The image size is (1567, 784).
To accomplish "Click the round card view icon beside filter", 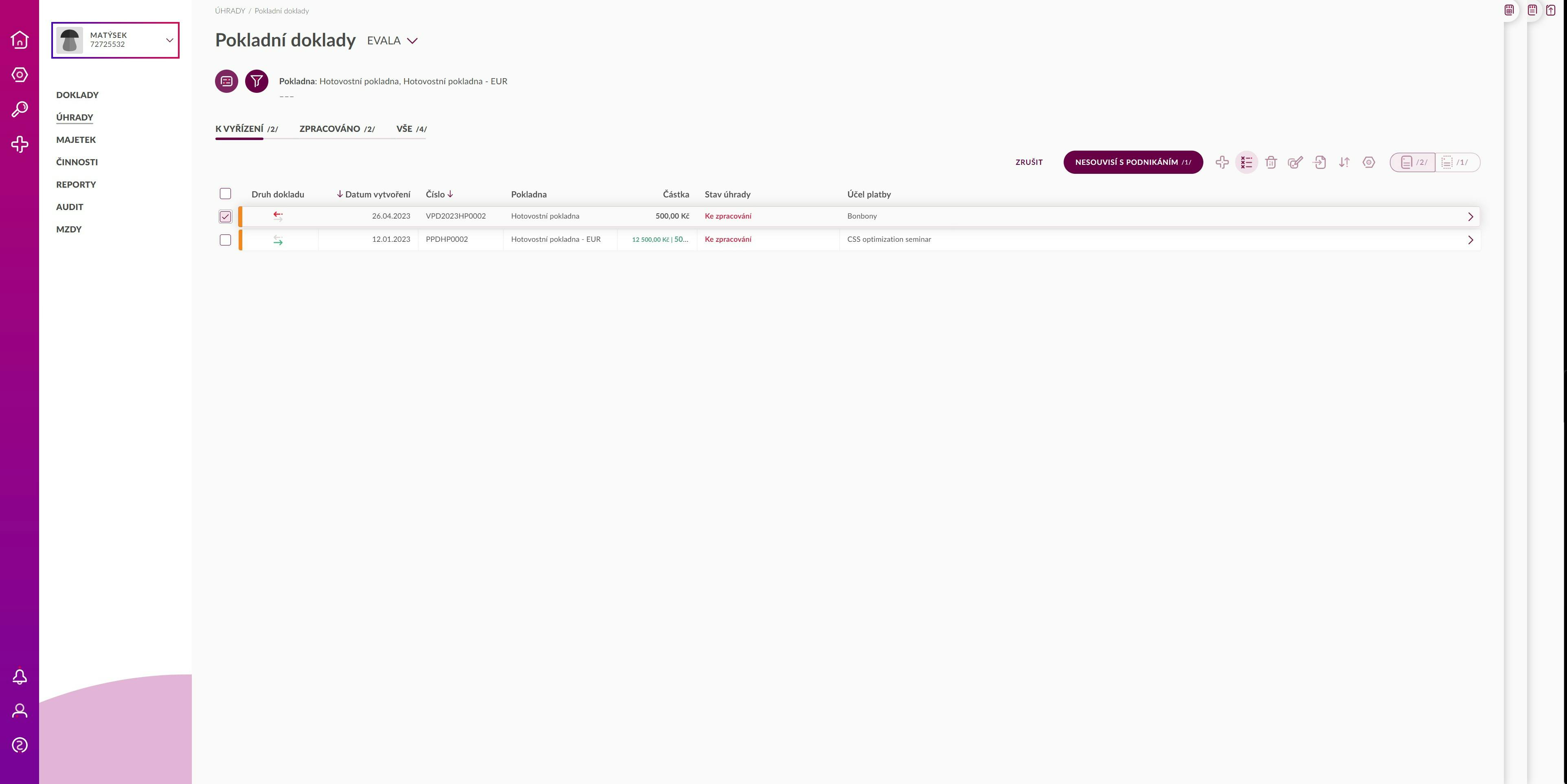I will coord(226,81).
